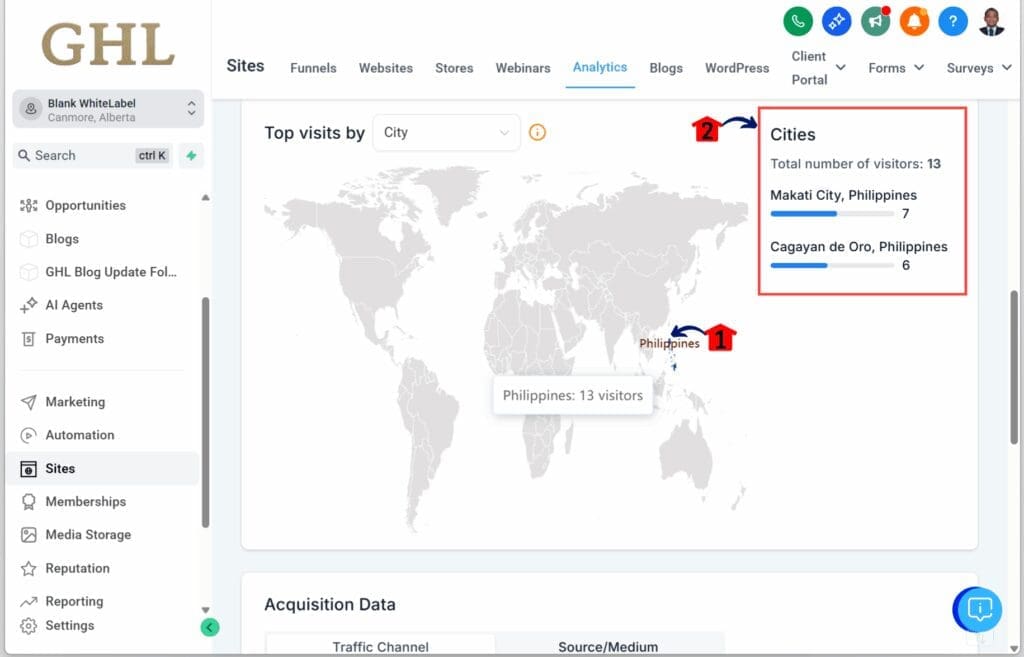Click the orange info icon beside City
Image resolution: width=1024 pixels, height=657 pixels.
point(537,132)
